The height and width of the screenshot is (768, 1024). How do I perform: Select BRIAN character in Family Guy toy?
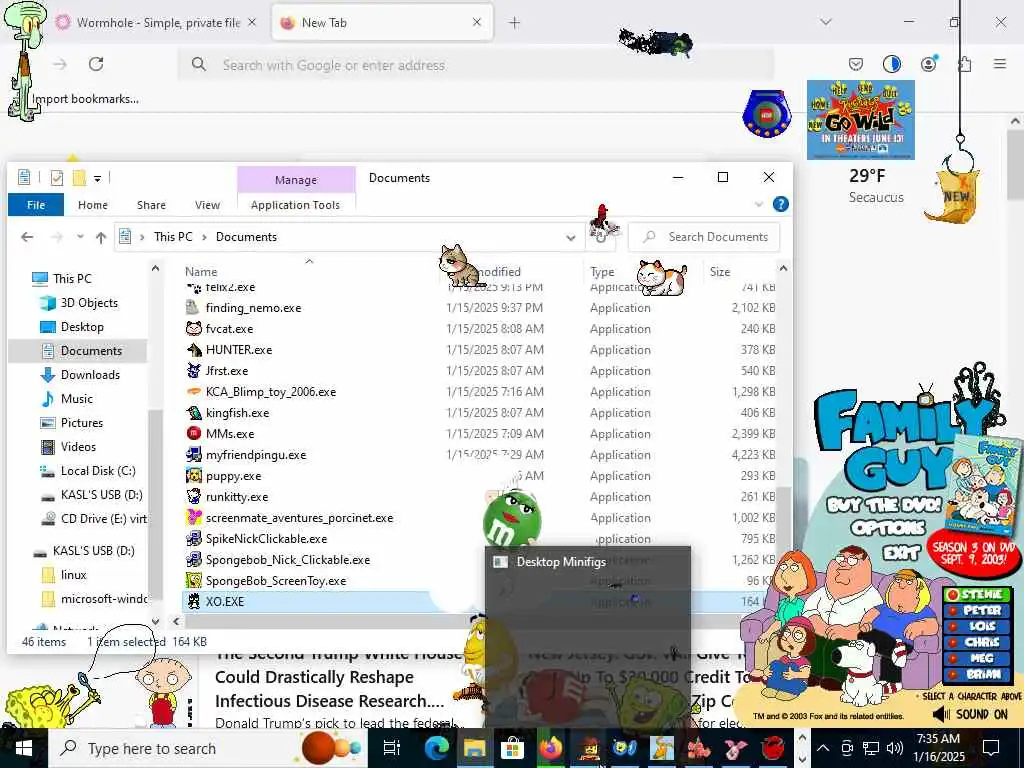coord(977,673)
